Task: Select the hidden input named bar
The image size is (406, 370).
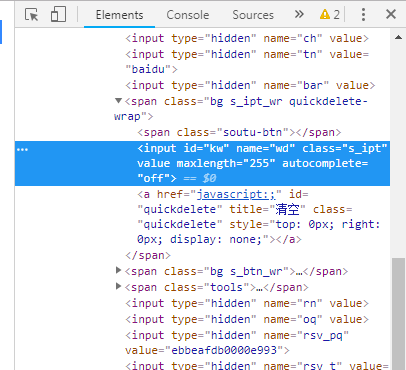Action: [x=250, y=85]
